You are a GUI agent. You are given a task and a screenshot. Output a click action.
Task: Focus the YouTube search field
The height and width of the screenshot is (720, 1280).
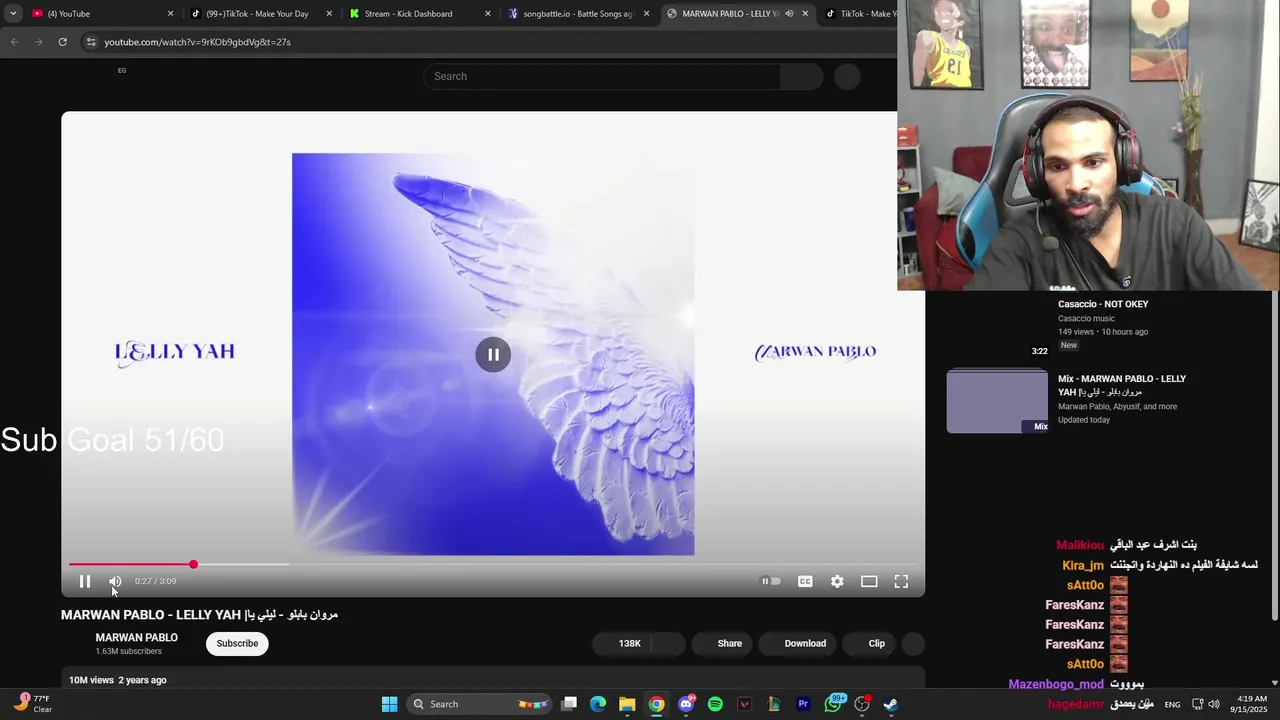[602, 76]
